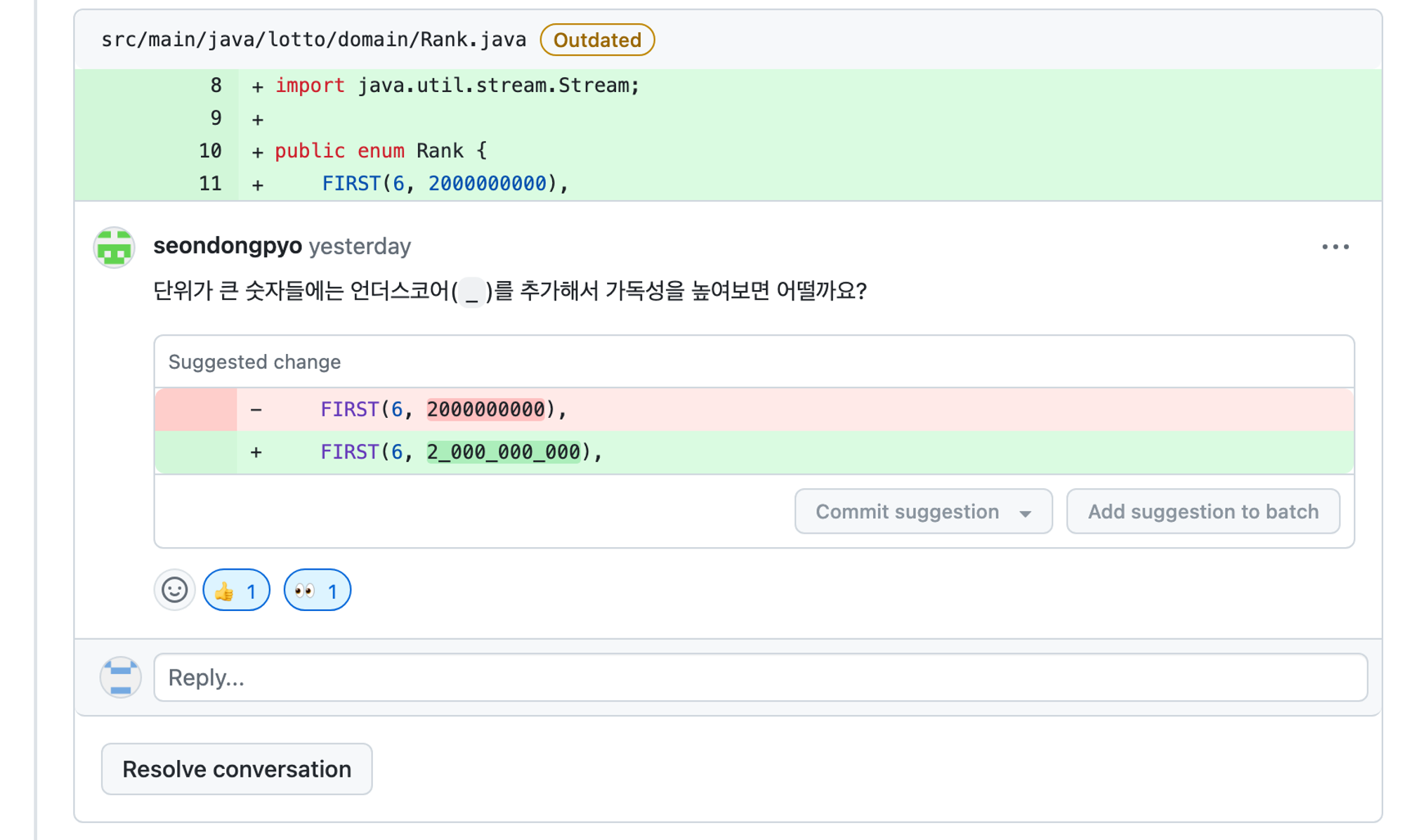Open the seondongpyo profile link
The image size is (1405, 840).
[228, 246]
